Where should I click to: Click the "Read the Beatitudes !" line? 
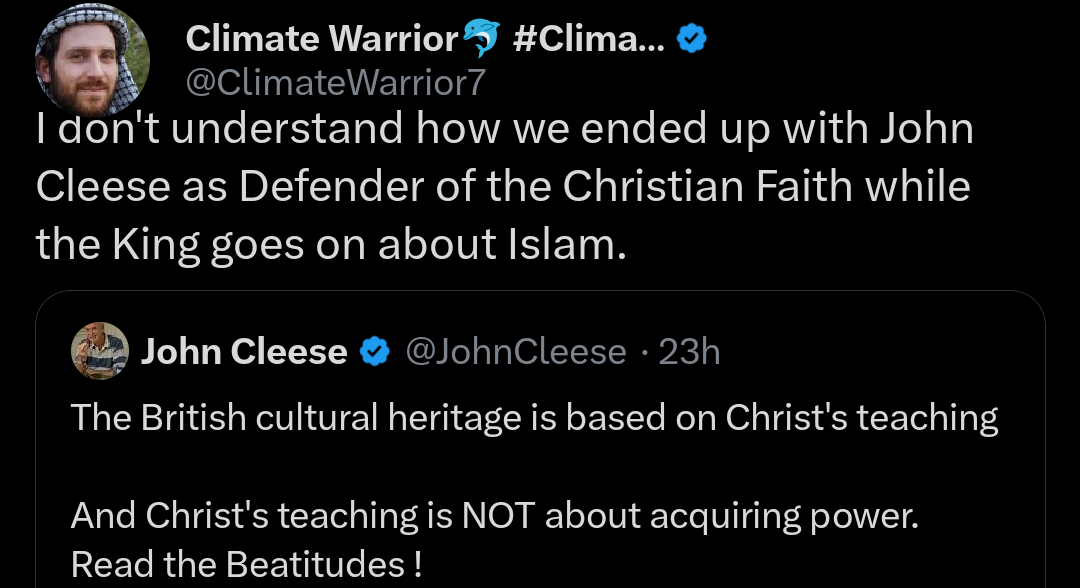246,565
